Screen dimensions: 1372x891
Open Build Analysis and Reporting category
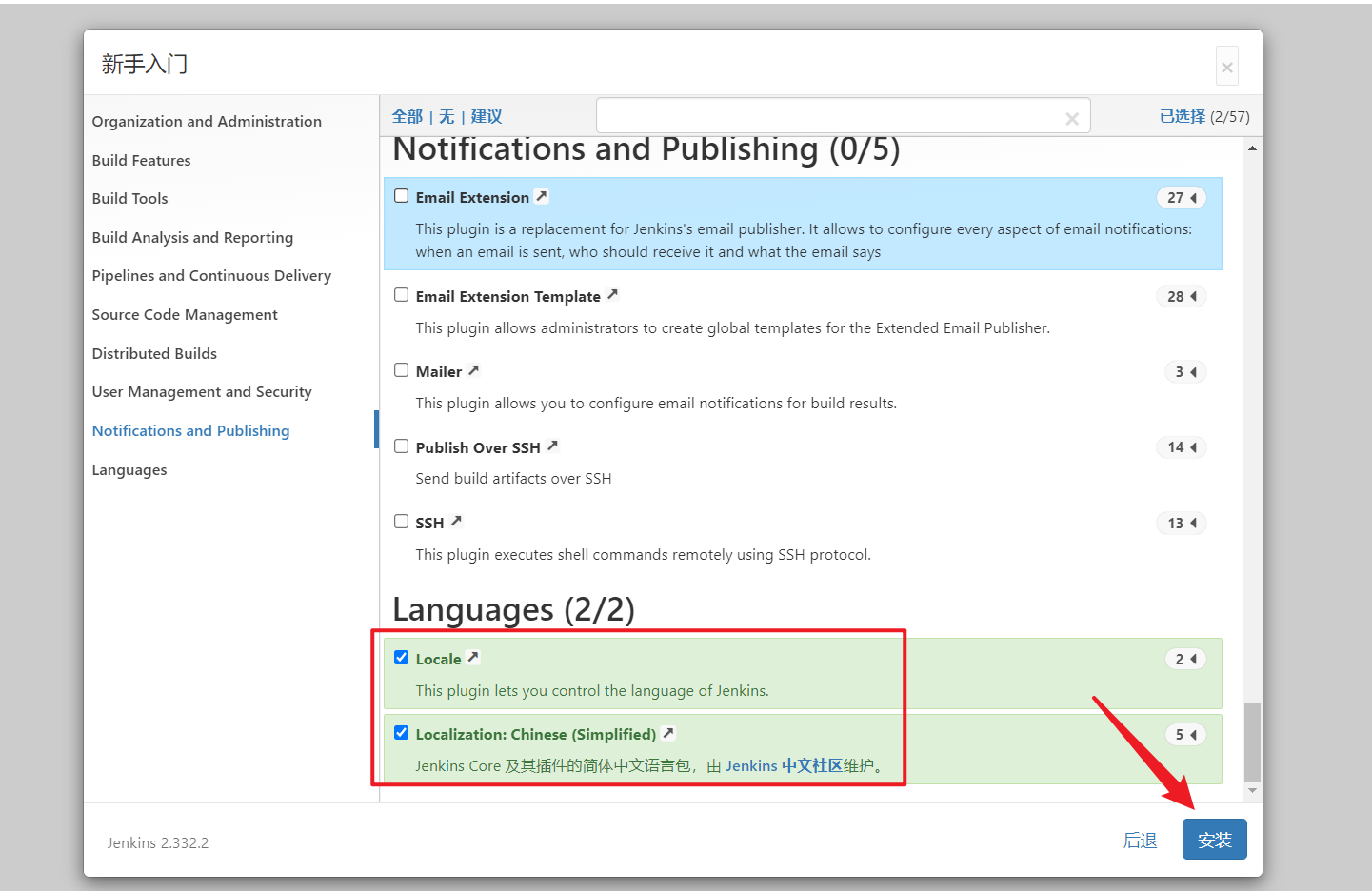pos(192,237)
